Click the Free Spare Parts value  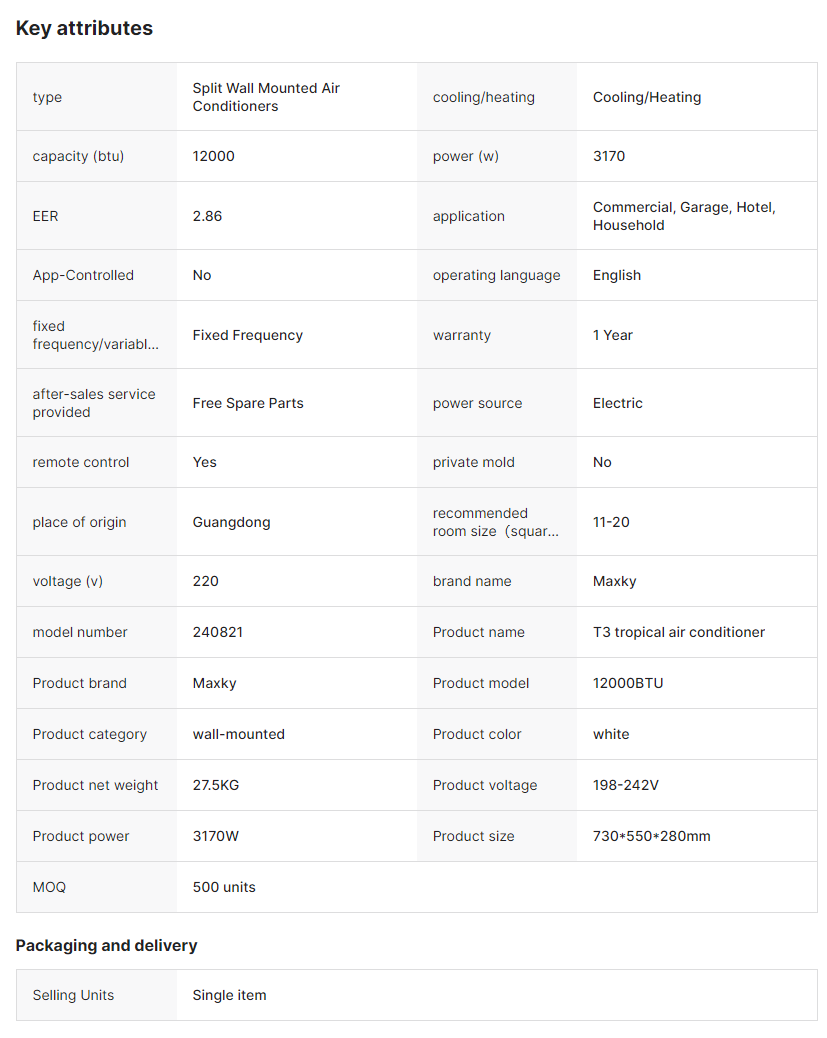(248, 403)
